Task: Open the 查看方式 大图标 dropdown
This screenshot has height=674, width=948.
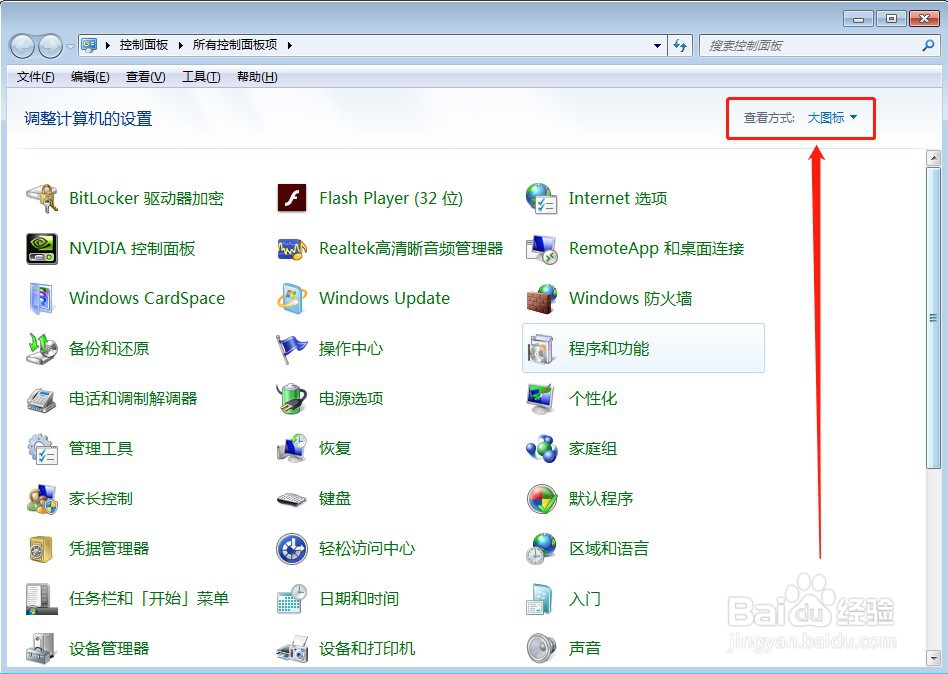Action: (833, 118)
